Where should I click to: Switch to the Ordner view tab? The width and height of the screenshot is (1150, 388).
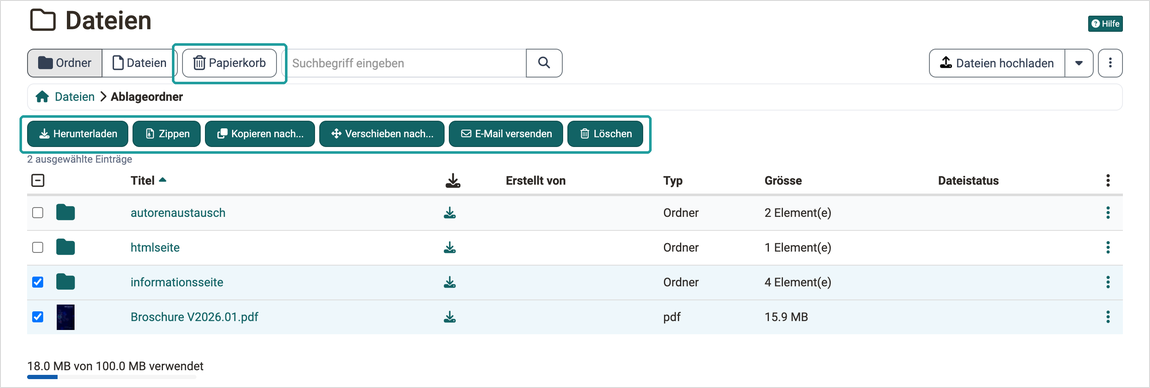coord(65,63)
